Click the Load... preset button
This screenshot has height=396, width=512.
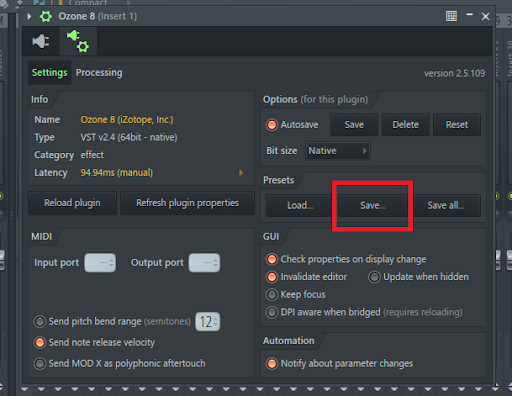(300, 205)
